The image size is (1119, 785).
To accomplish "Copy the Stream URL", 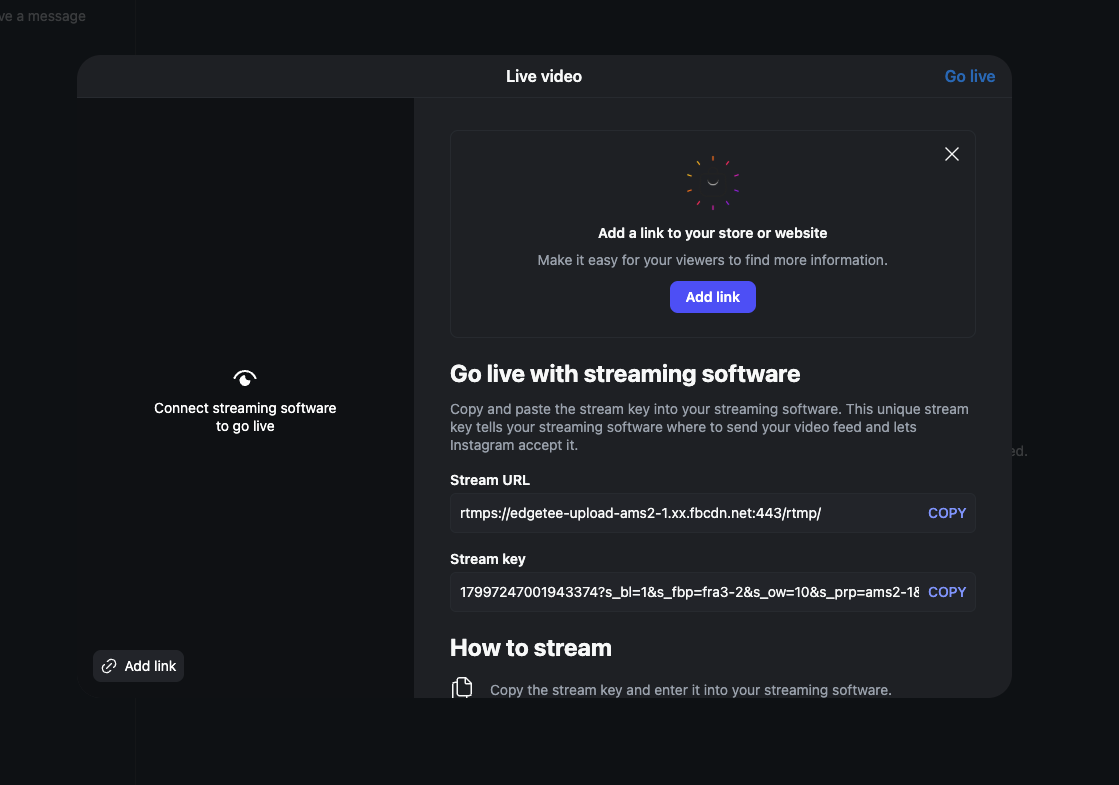I will (946, 513).
